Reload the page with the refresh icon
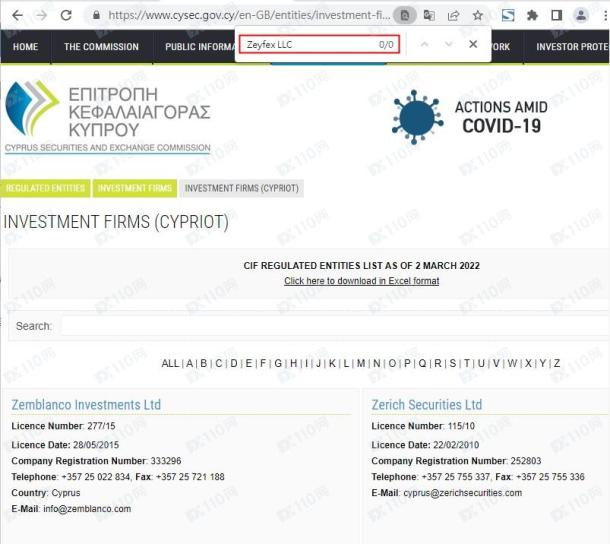The height and width of the screenshot is (544, 610). [x=66, y=15]
